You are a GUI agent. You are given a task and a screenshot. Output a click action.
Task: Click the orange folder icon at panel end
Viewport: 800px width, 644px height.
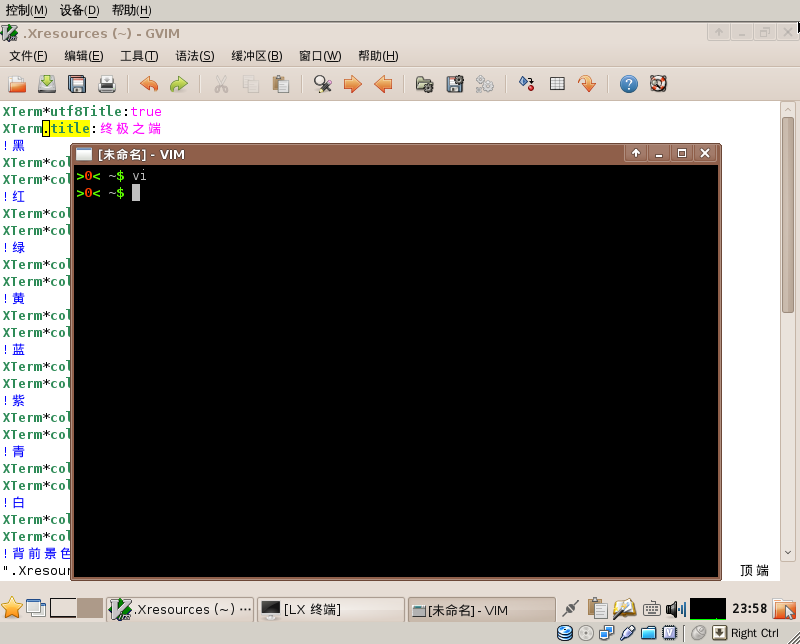pyautogui.click(x=784, y=609)
